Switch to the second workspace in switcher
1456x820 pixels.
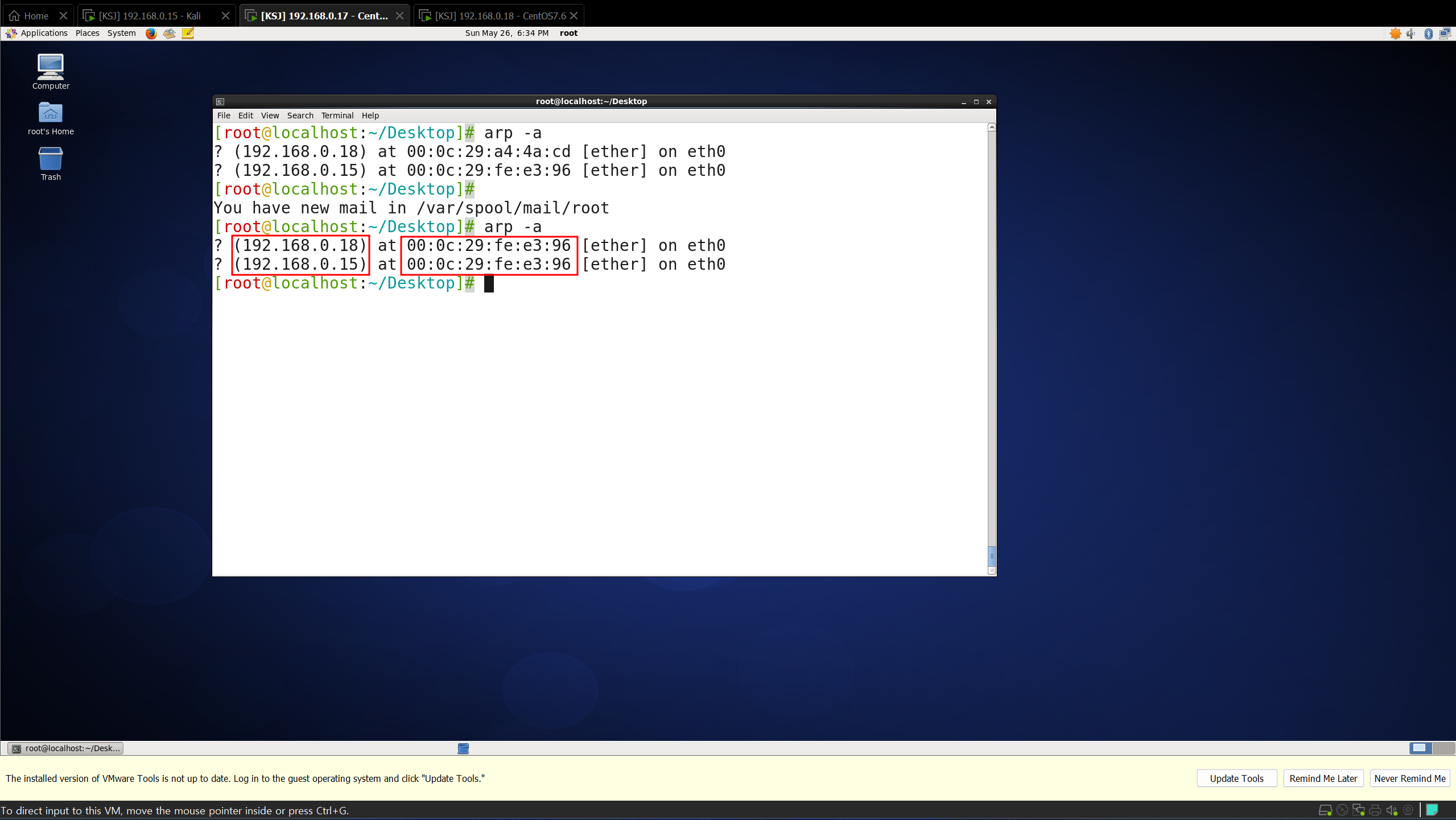1443,748
